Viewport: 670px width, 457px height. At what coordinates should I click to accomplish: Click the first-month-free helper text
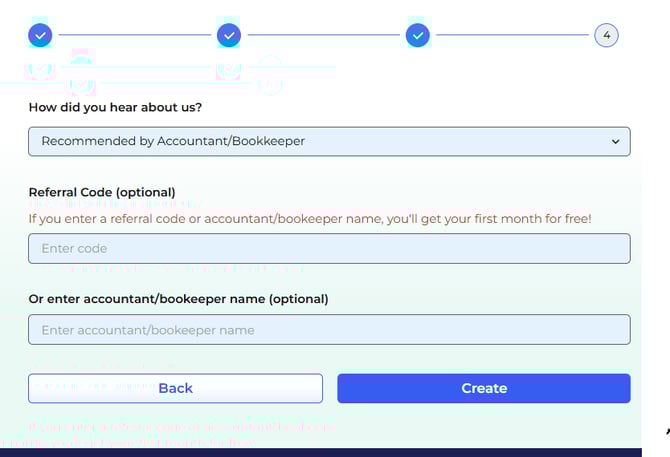(x=310, y=218)
